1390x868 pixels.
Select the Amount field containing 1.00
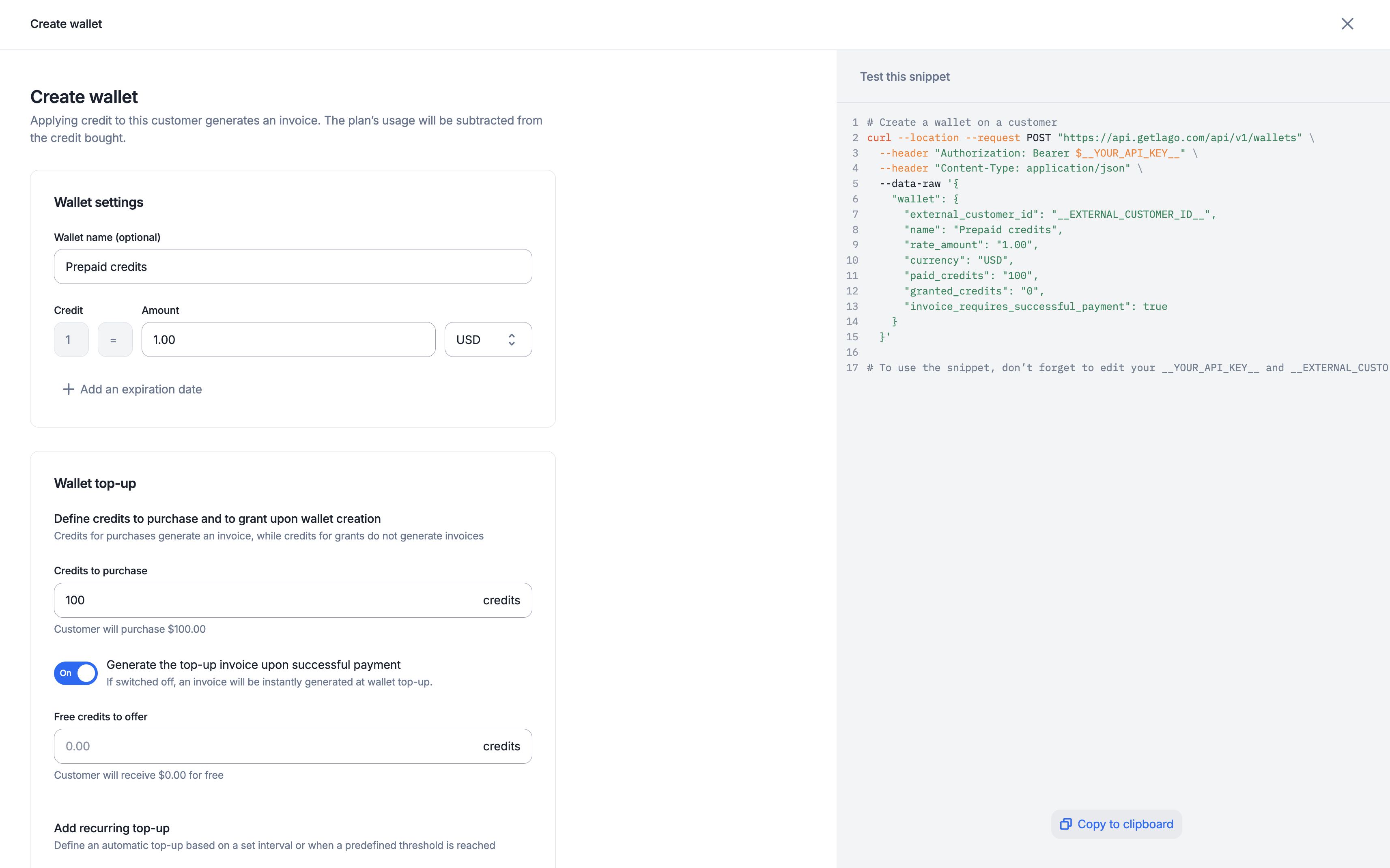288,339
